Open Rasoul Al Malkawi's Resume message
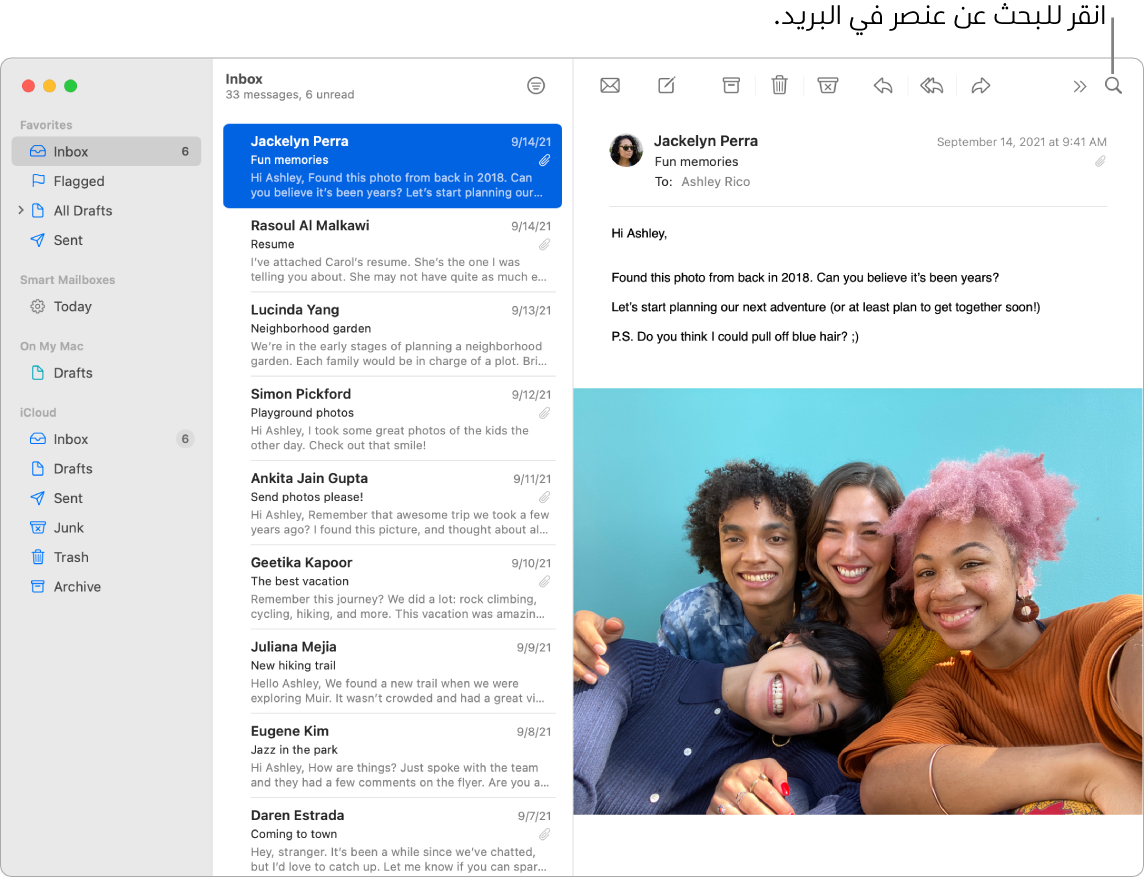This screenshot has height=878, width=1144. [393, 250]
